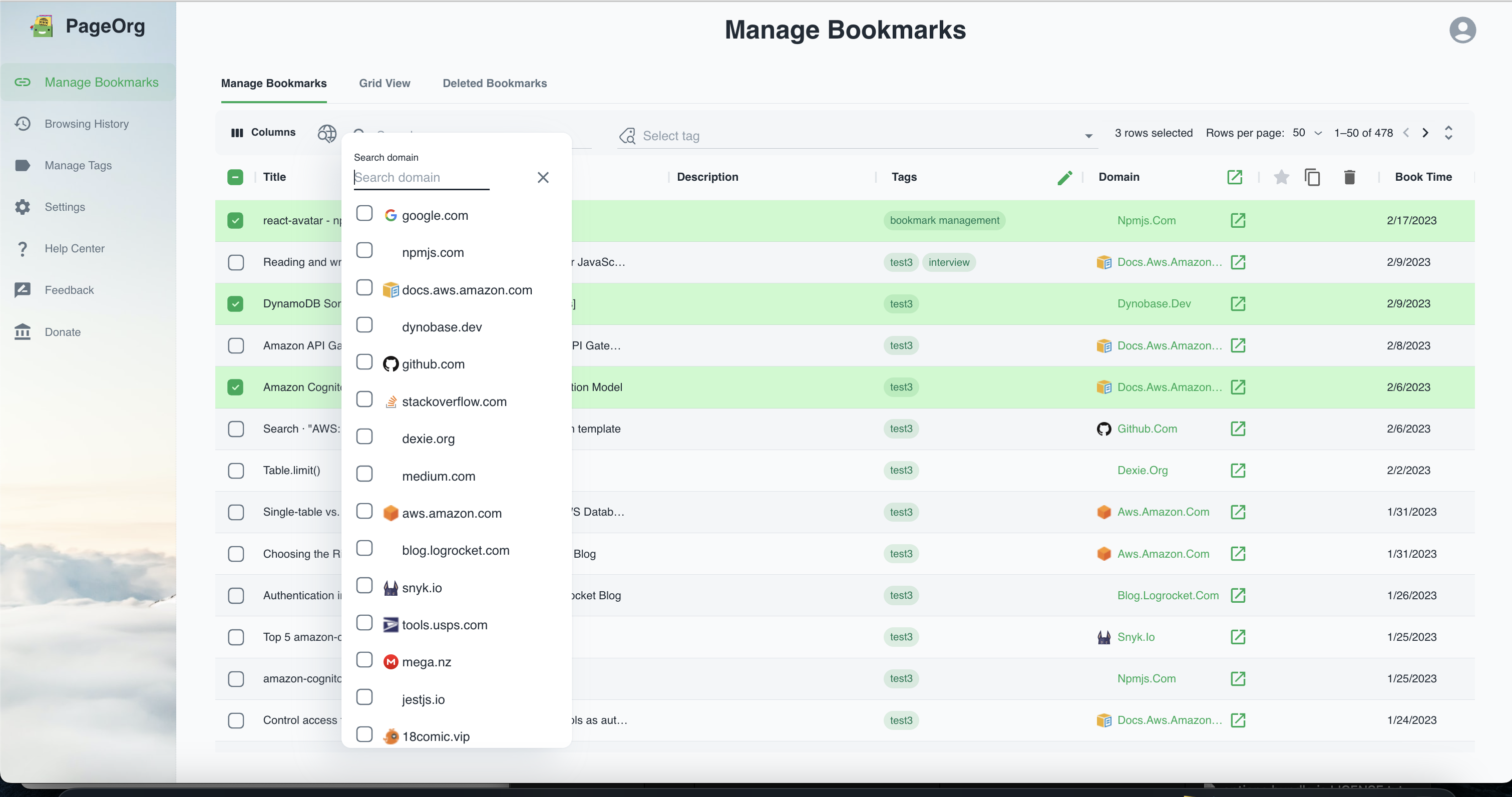Click the Npmjs.Com link in first row
Image resolution: width=1512 pixels, height=797 pixels.
(1147, 221)
